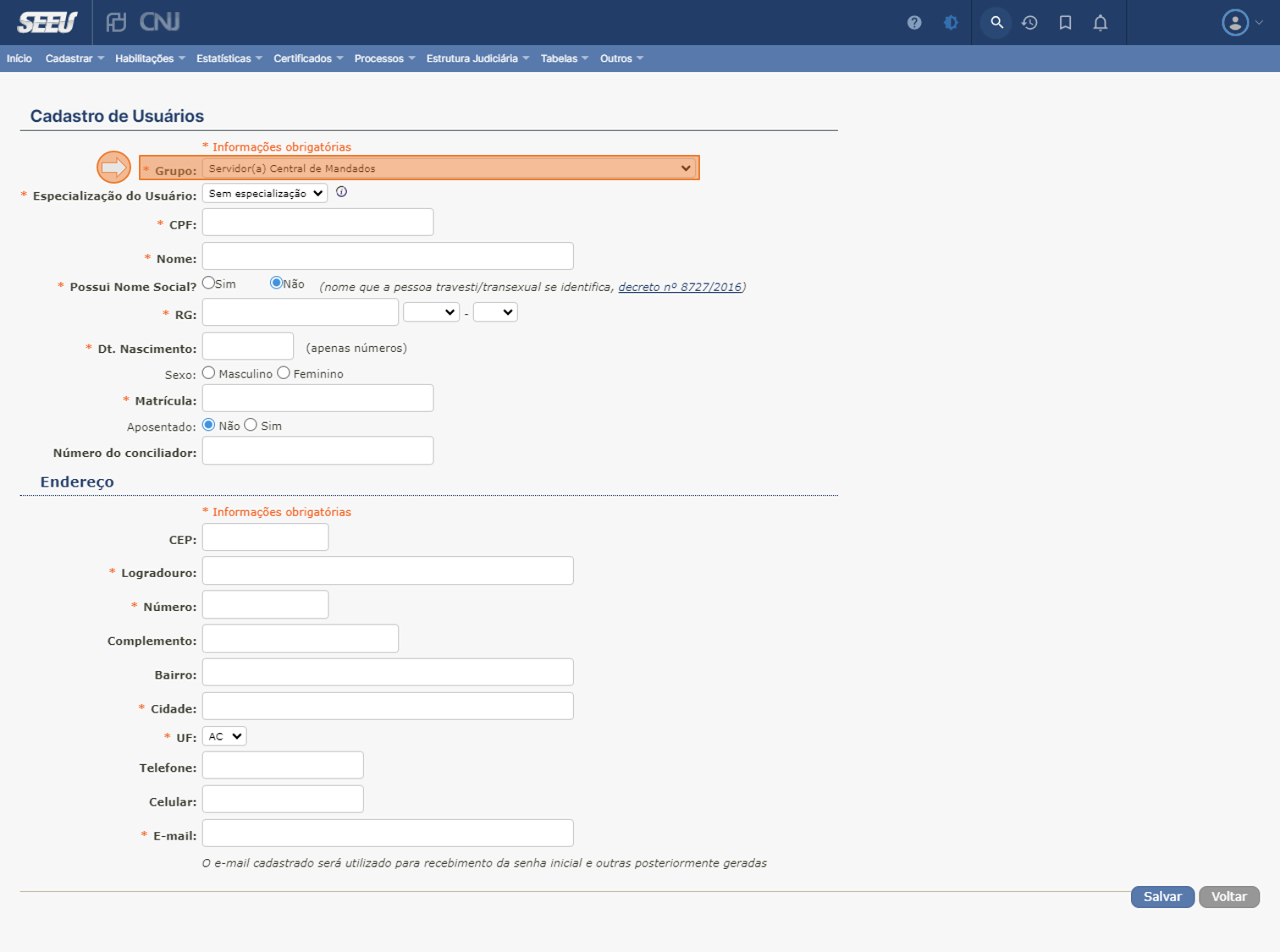Select Não for Aposentado

pos(208,425)
